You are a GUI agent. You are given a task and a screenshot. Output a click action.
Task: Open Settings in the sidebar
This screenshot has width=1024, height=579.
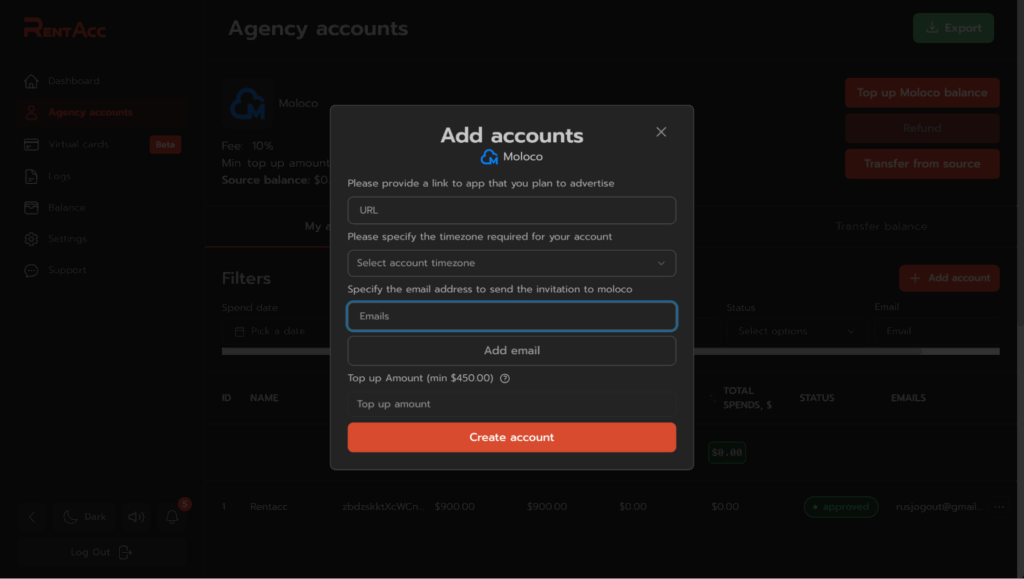coord(67,239)
